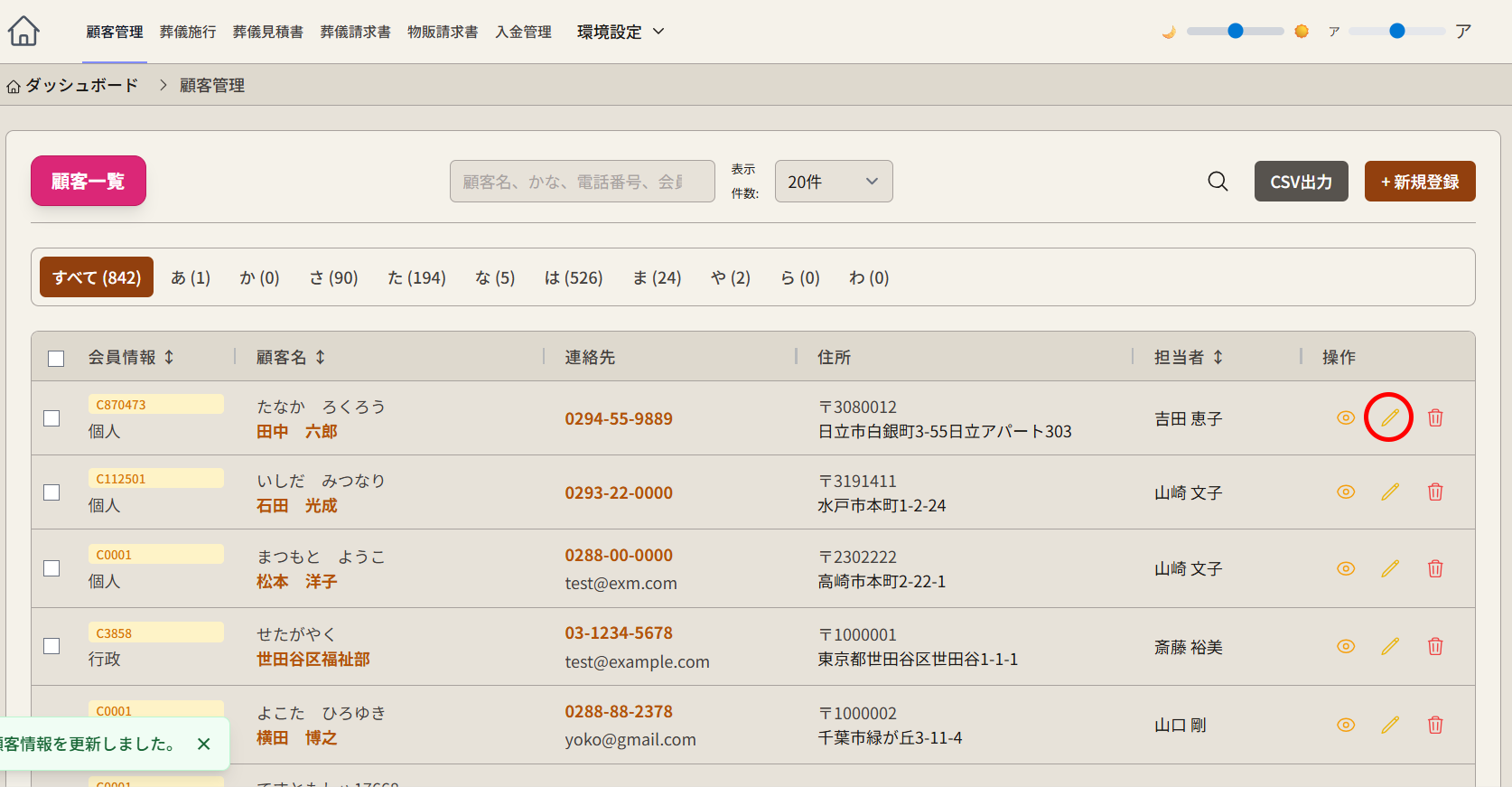1512x787 pixels.
Task: Check the checkbox for the 田中 六郎 row
Action: pos(52,418)
